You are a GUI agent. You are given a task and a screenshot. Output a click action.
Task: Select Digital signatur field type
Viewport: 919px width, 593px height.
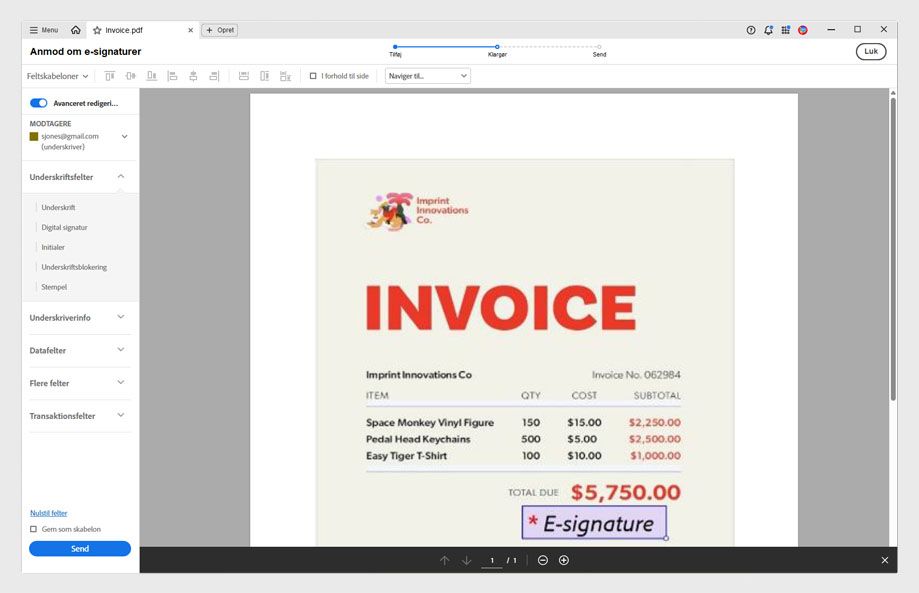(64, 227)
